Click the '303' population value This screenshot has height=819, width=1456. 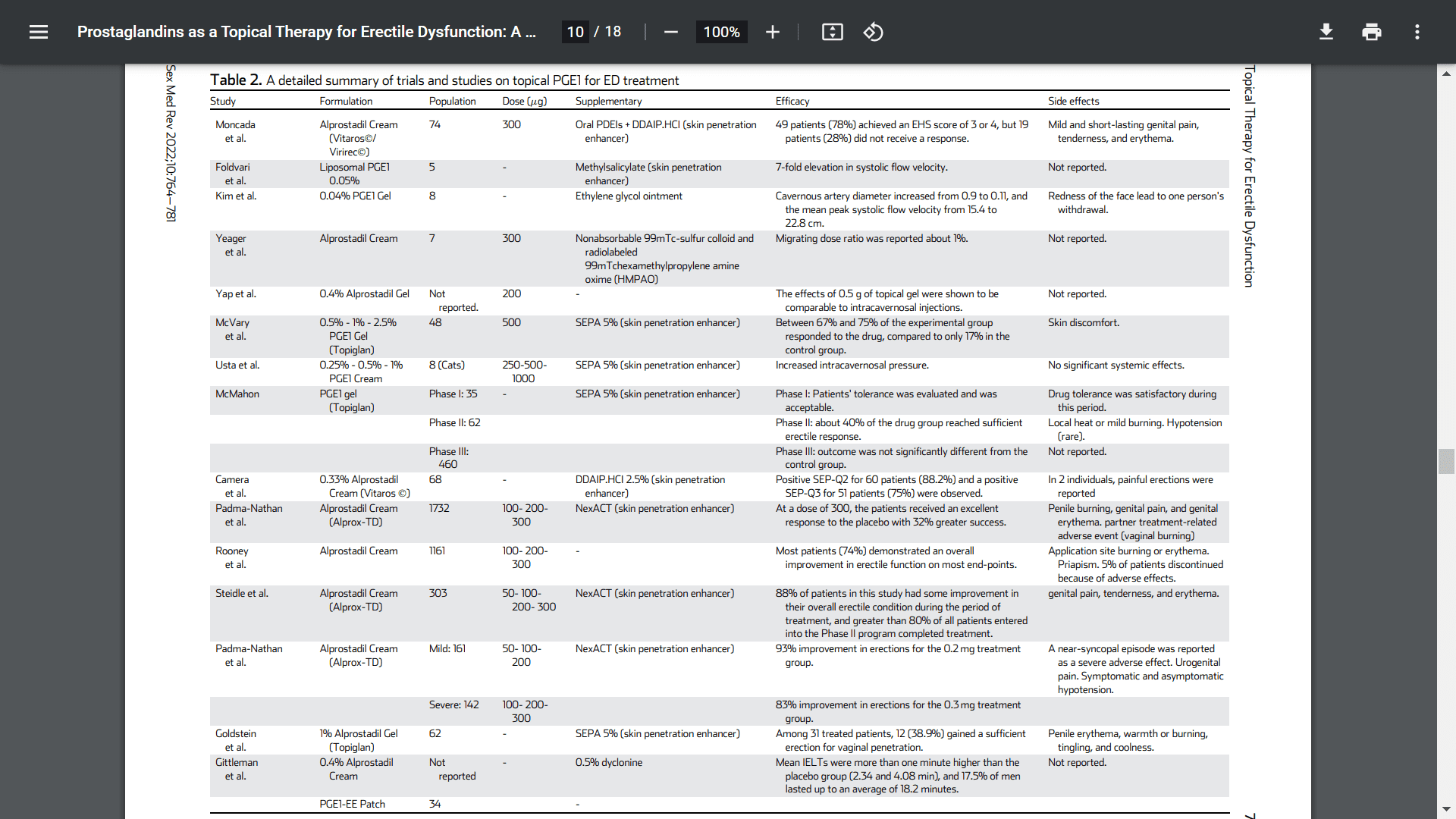click(x=438, y=593)
